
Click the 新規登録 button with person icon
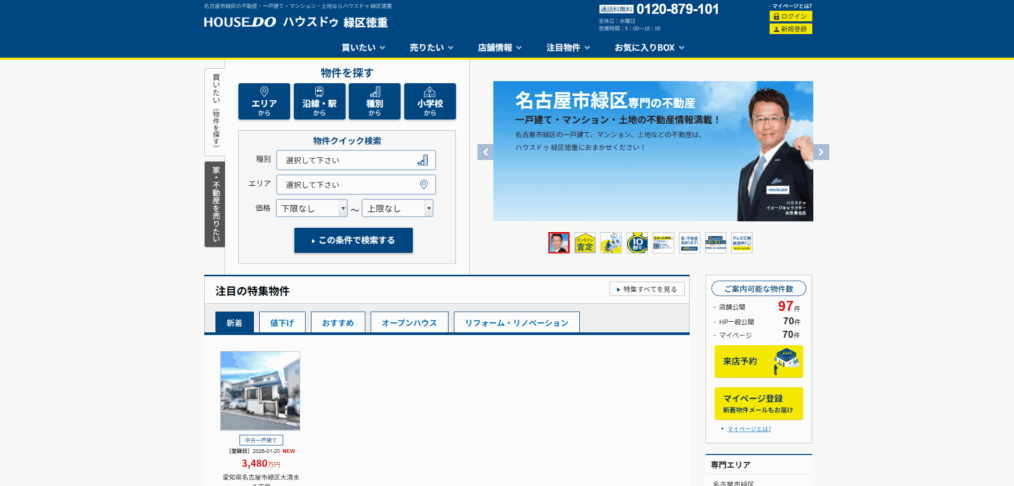(x=790, y=29)
